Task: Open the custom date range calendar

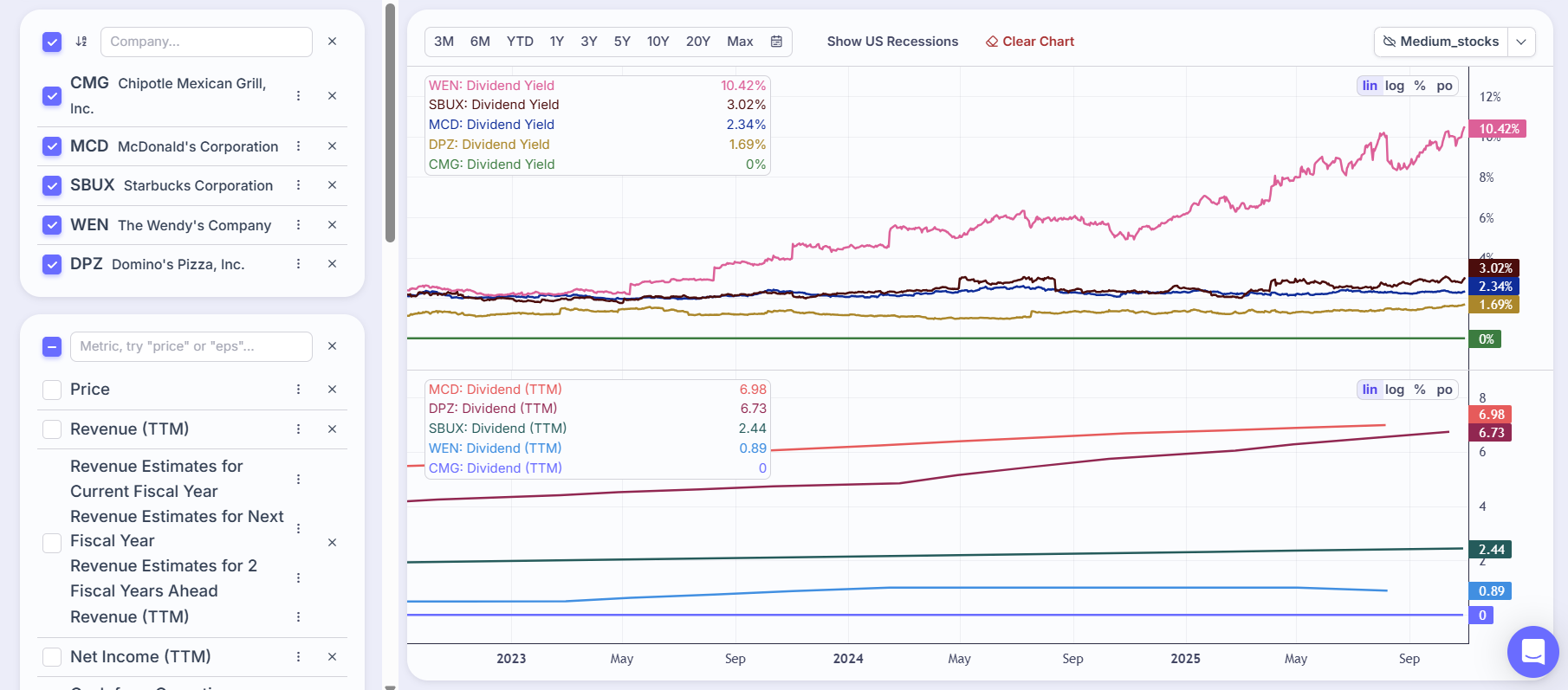Action: (x=776, y=42)
